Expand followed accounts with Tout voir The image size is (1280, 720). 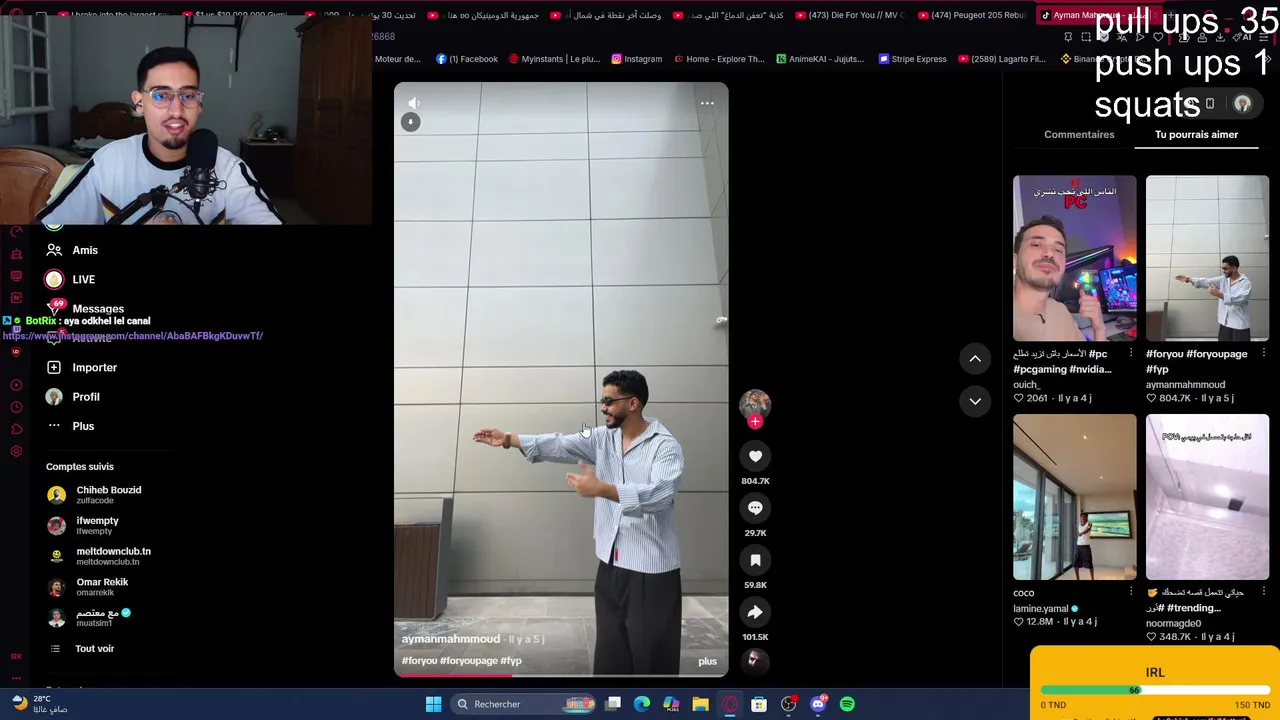(x=94, y=648)
